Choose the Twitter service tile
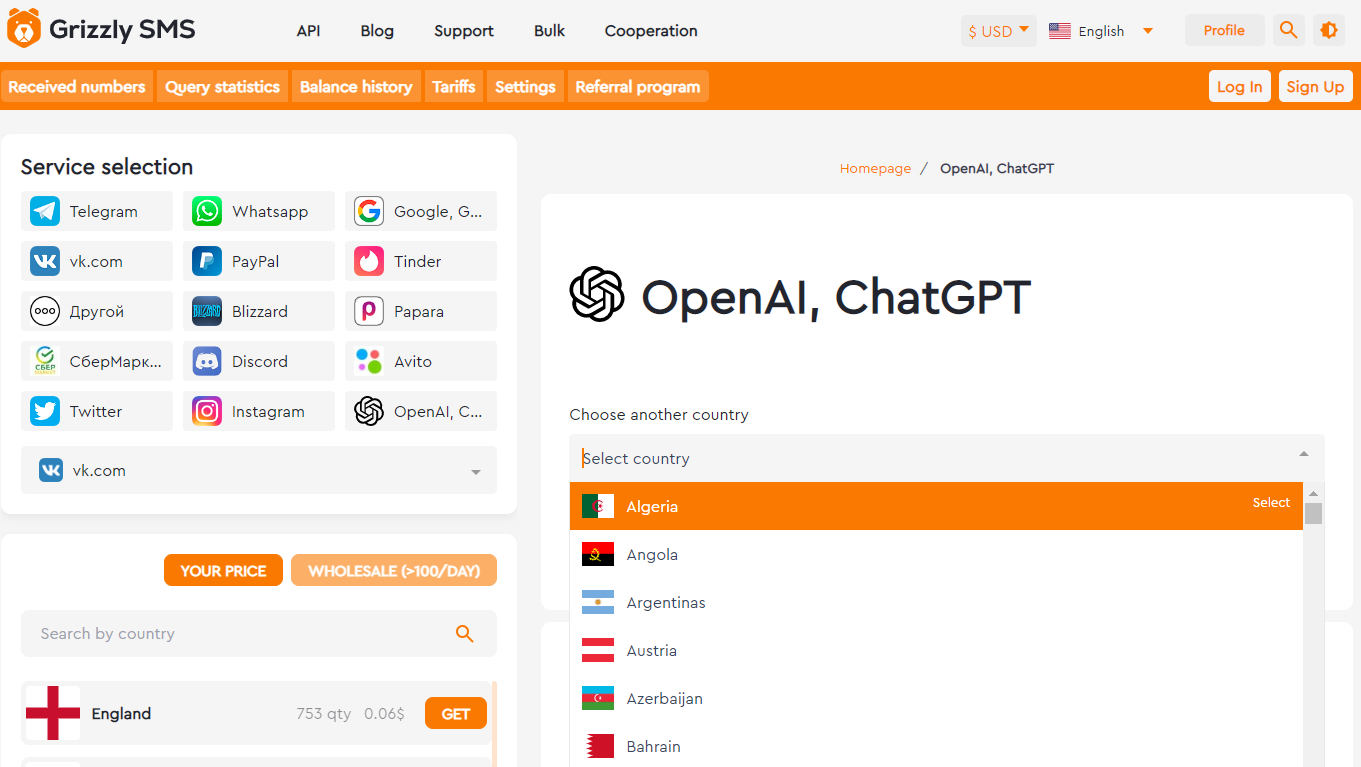 click(x=97, y=411)
